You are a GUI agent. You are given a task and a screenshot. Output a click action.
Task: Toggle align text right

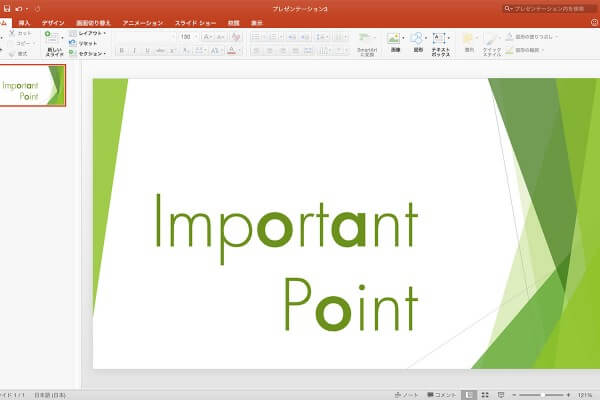click(x=282, y=51)
